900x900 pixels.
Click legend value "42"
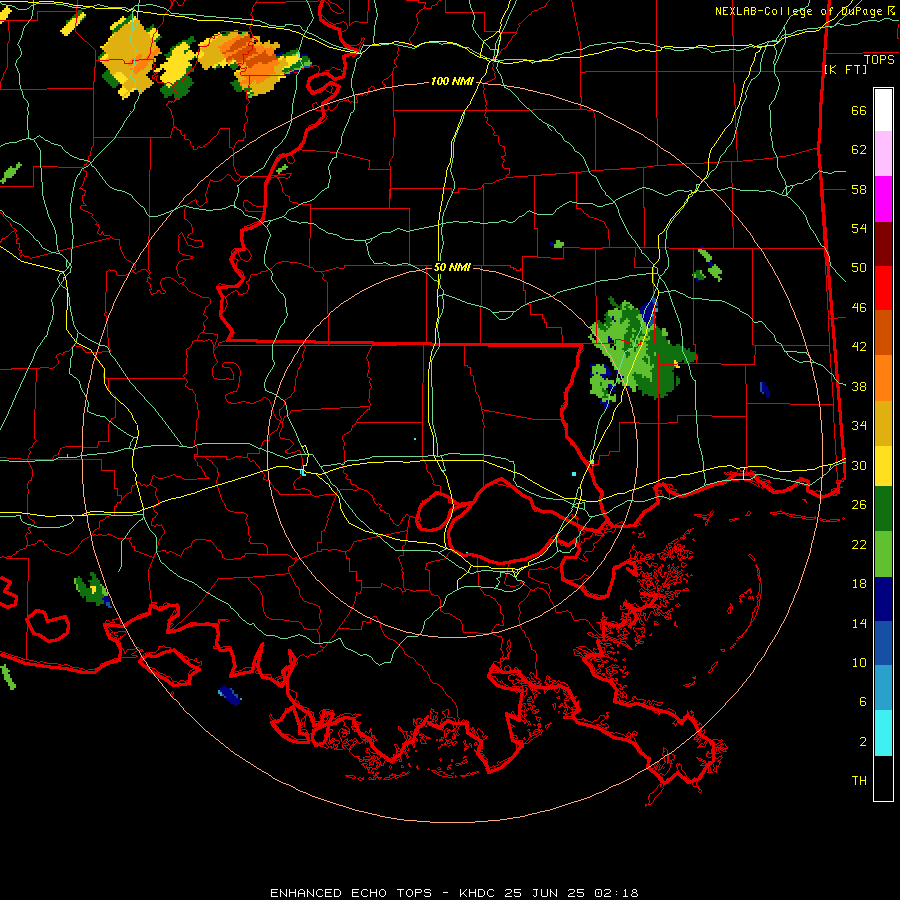[859, 347]
